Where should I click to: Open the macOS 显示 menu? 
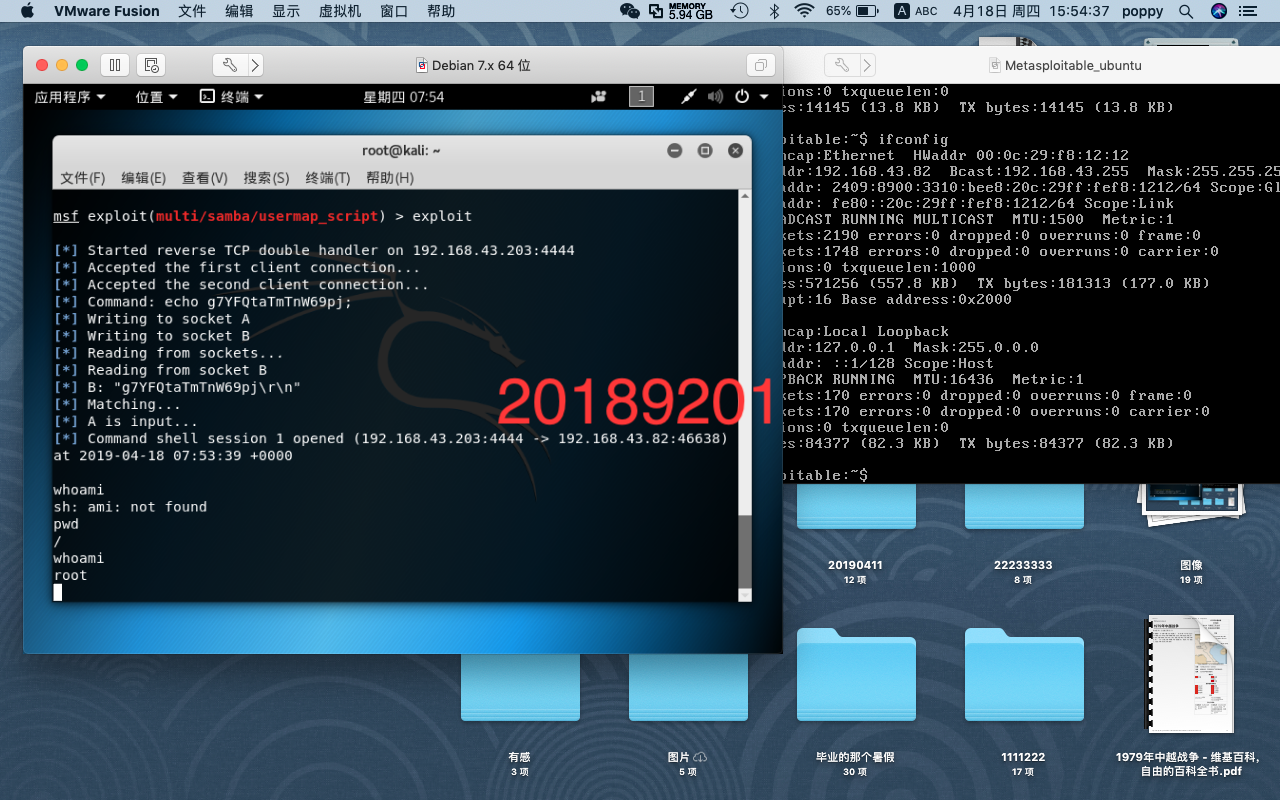click(286, 11)
